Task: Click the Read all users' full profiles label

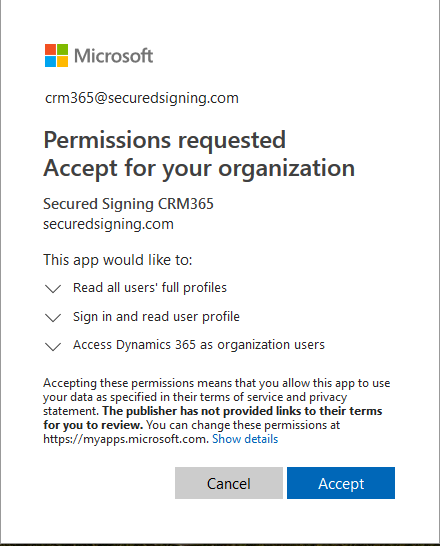Action: click(150, 288)
